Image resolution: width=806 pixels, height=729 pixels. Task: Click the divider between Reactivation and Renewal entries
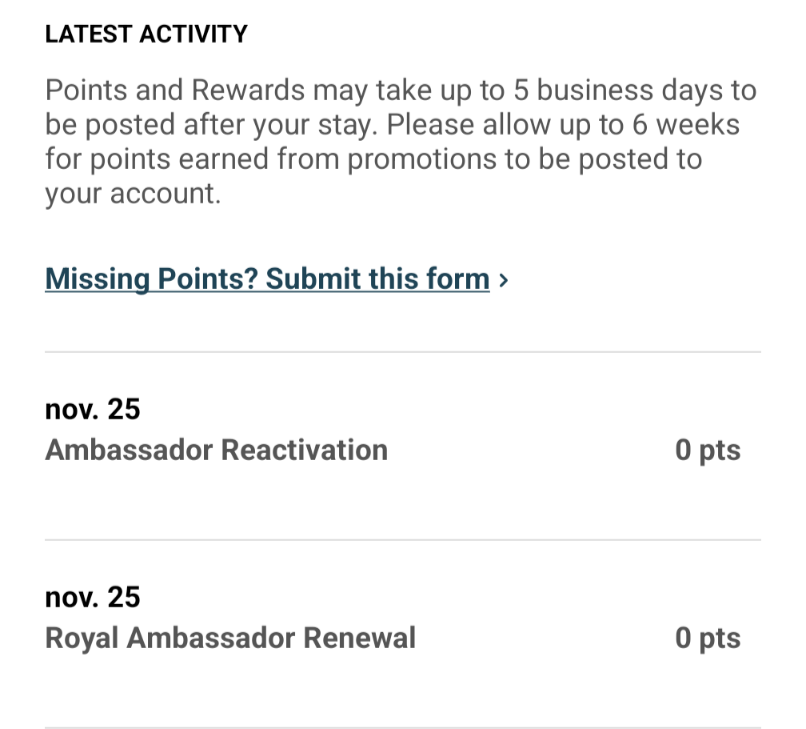click(402, 540)
